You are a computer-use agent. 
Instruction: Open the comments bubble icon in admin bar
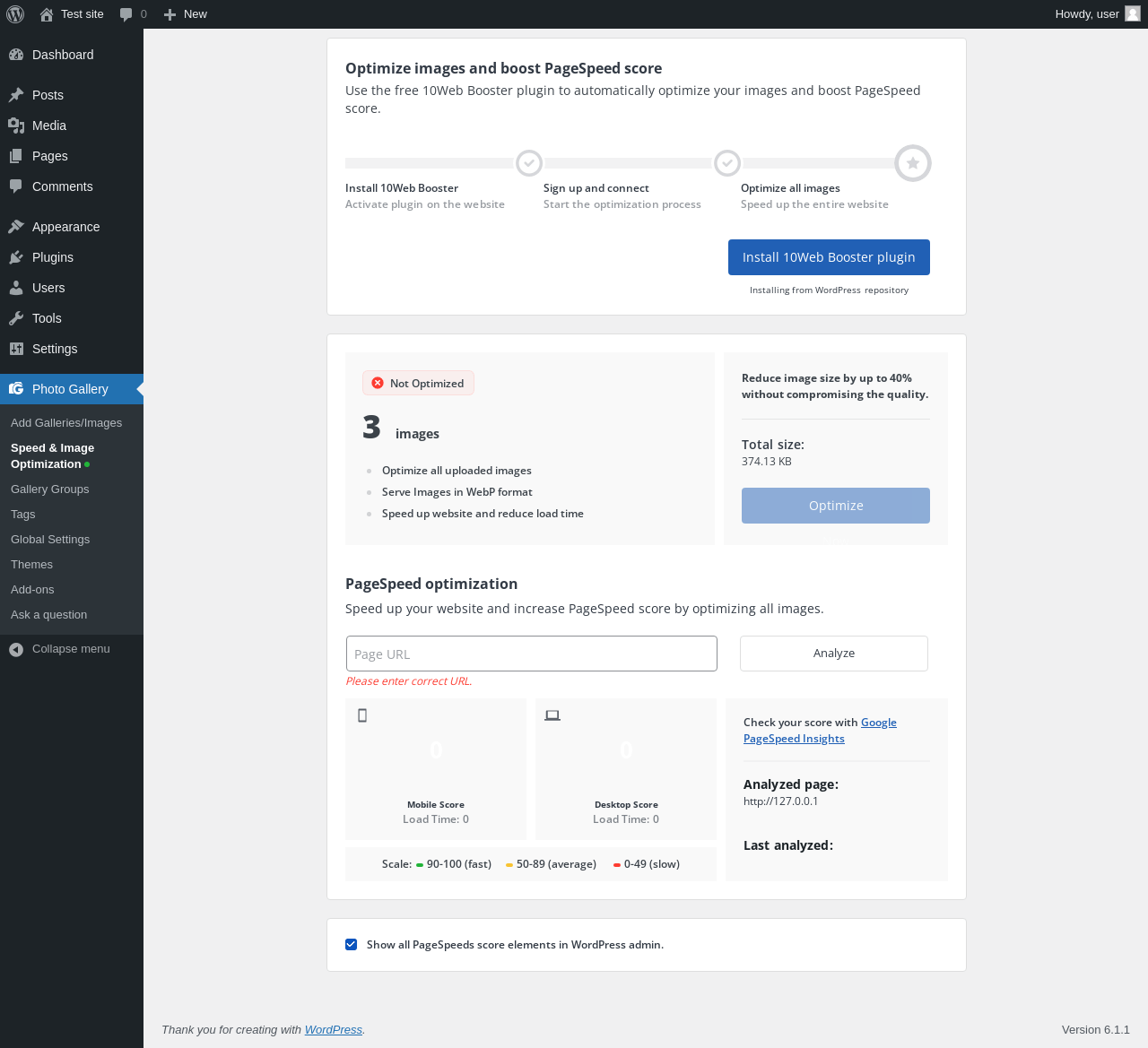pyautogui.click(x=126, y=14)
